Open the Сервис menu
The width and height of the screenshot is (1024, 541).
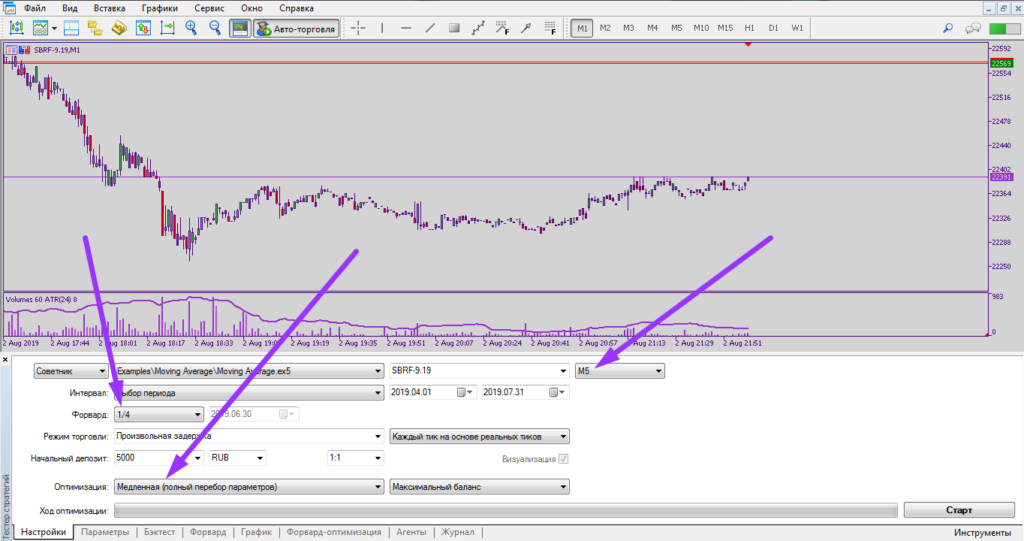(209, 8)
